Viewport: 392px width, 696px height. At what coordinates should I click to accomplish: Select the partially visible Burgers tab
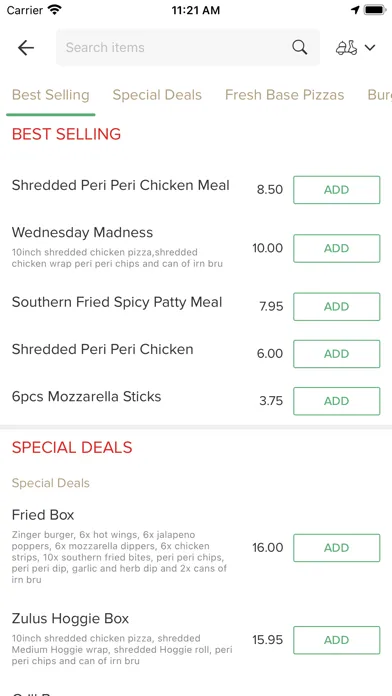click(380, 95)
